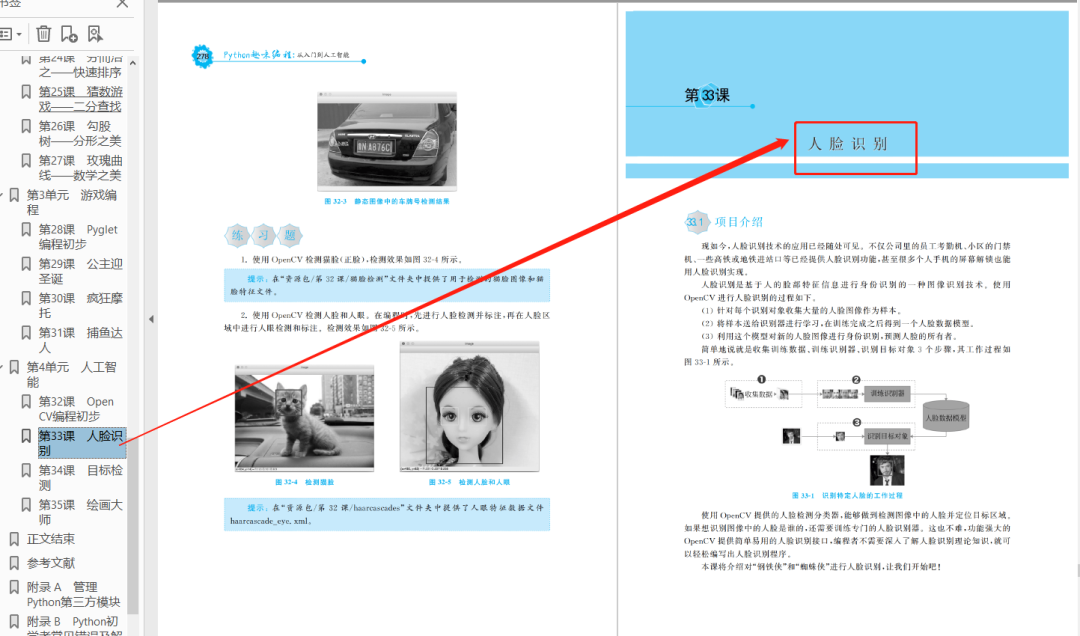Click the doll face and eye detection image
Image resolution: width=1080 pixels, height=636 pixels.
470,407
